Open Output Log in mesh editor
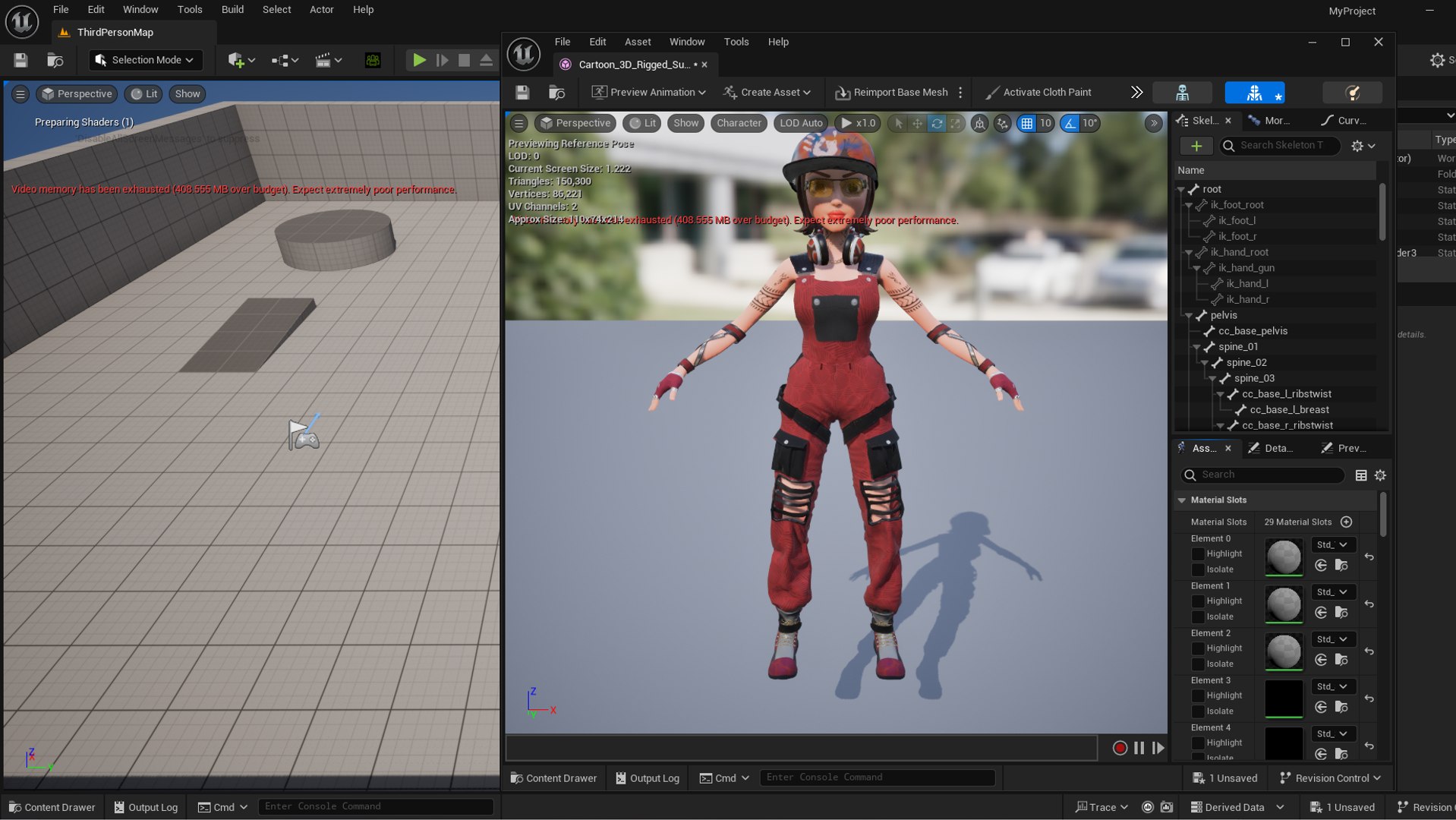Viewport: 1456px width, 820px height. point(648,778)
